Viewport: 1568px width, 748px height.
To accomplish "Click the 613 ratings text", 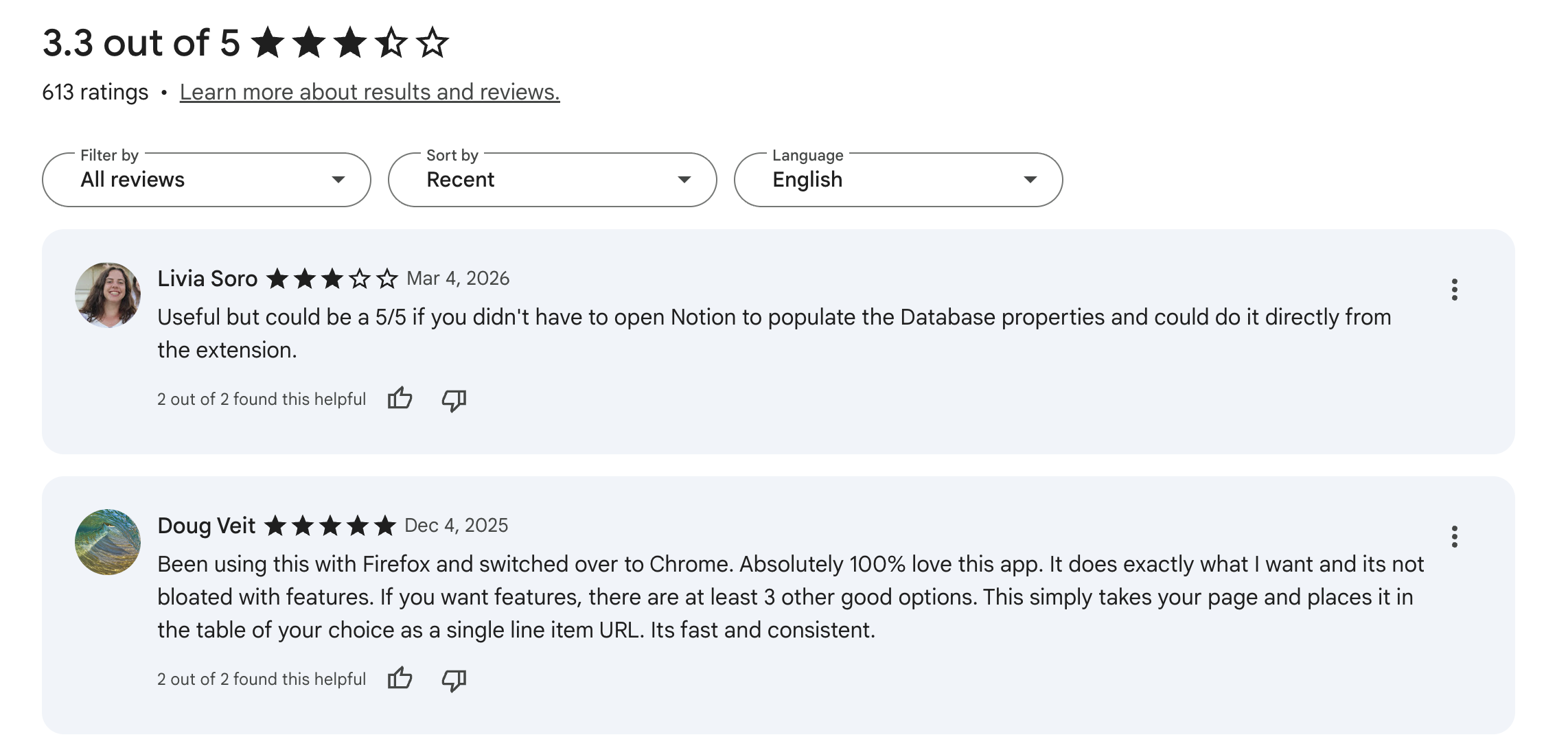I will [x=93, y=91].
